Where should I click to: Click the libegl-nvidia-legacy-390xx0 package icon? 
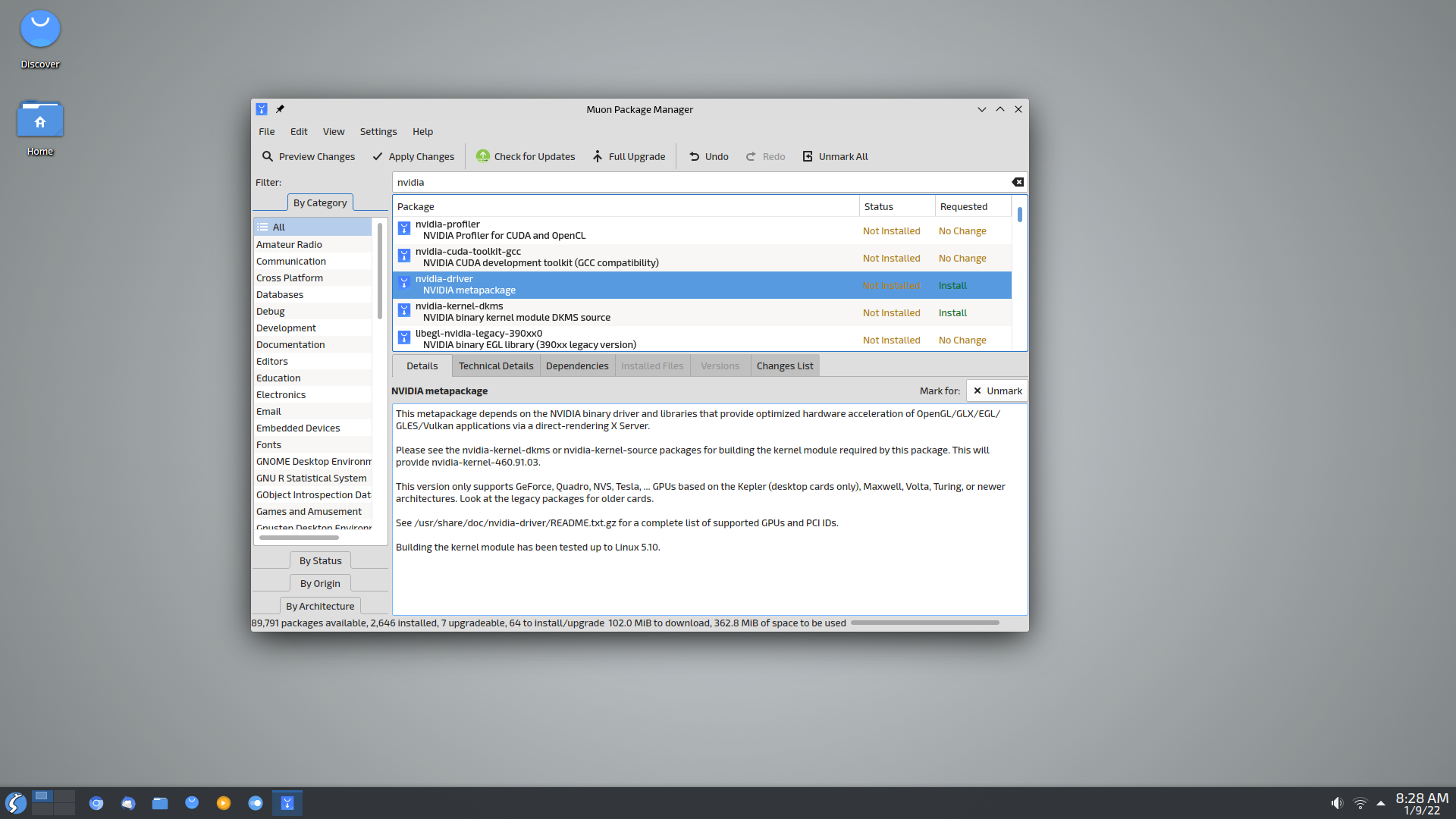point(404,337)
